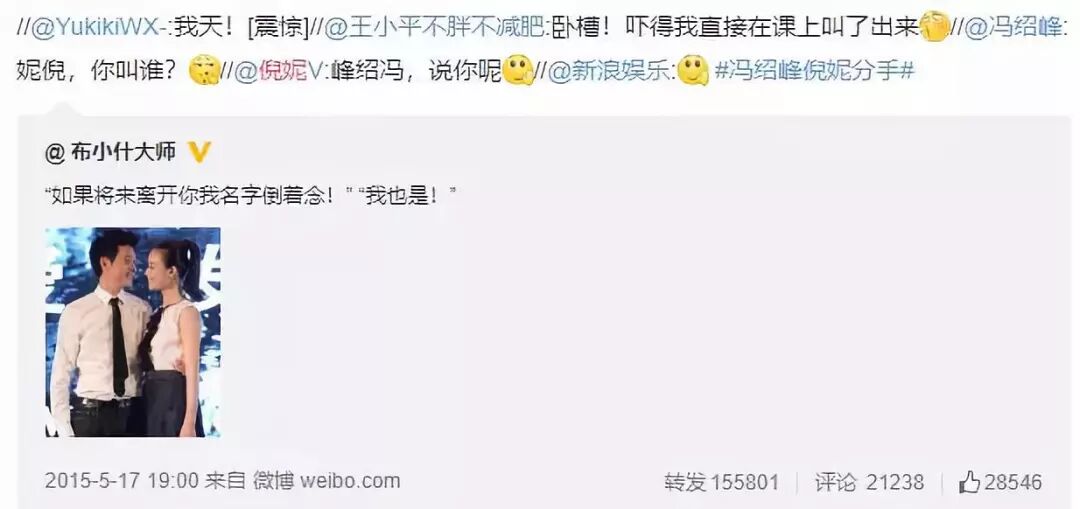This screenshot has height=509, width=1080.
Task: Click the quoted post text 如果将来离开你
Action: (x=251, y=196)
